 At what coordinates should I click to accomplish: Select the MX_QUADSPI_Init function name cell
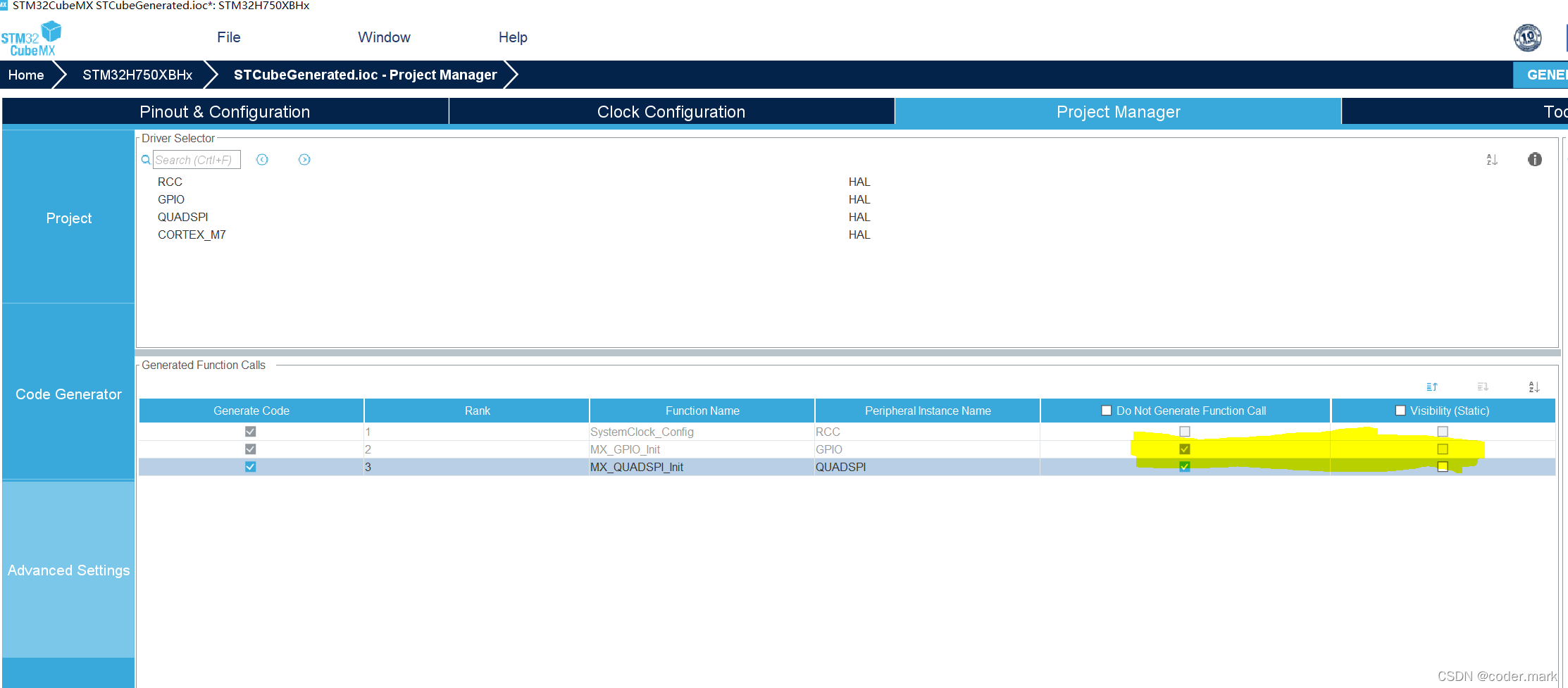(702, 467)
